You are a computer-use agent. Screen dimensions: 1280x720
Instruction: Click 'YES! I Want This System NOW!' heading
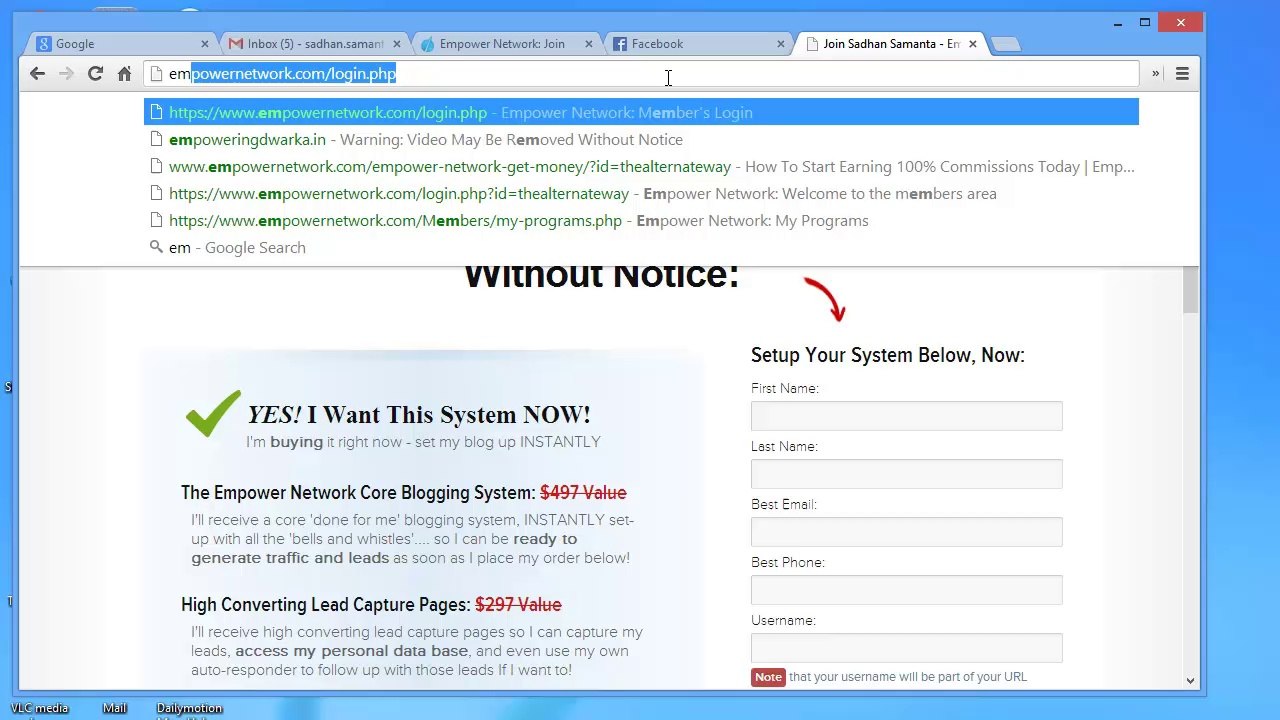click(419, 415)
